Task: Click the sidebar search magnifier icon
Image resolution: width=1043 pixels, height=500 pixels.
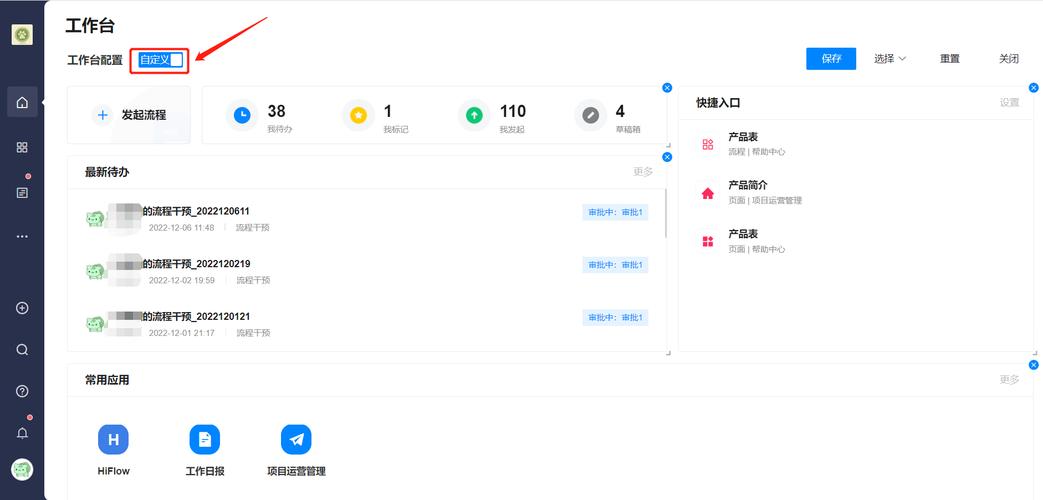Action: tap(22, 350)
